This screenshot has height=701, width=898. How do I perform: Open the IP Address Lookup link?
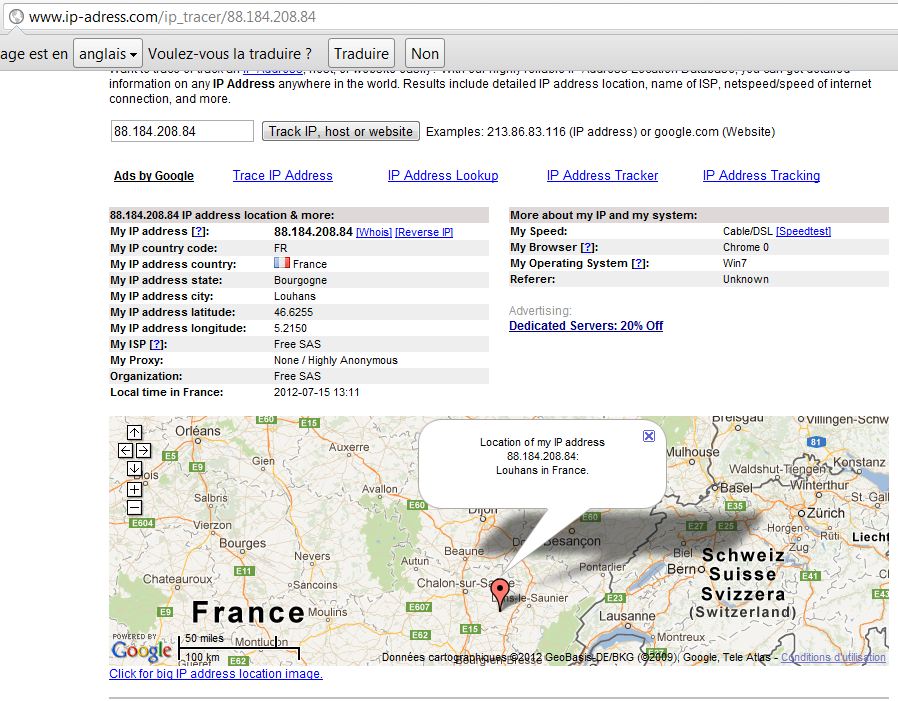click(443, 176)
